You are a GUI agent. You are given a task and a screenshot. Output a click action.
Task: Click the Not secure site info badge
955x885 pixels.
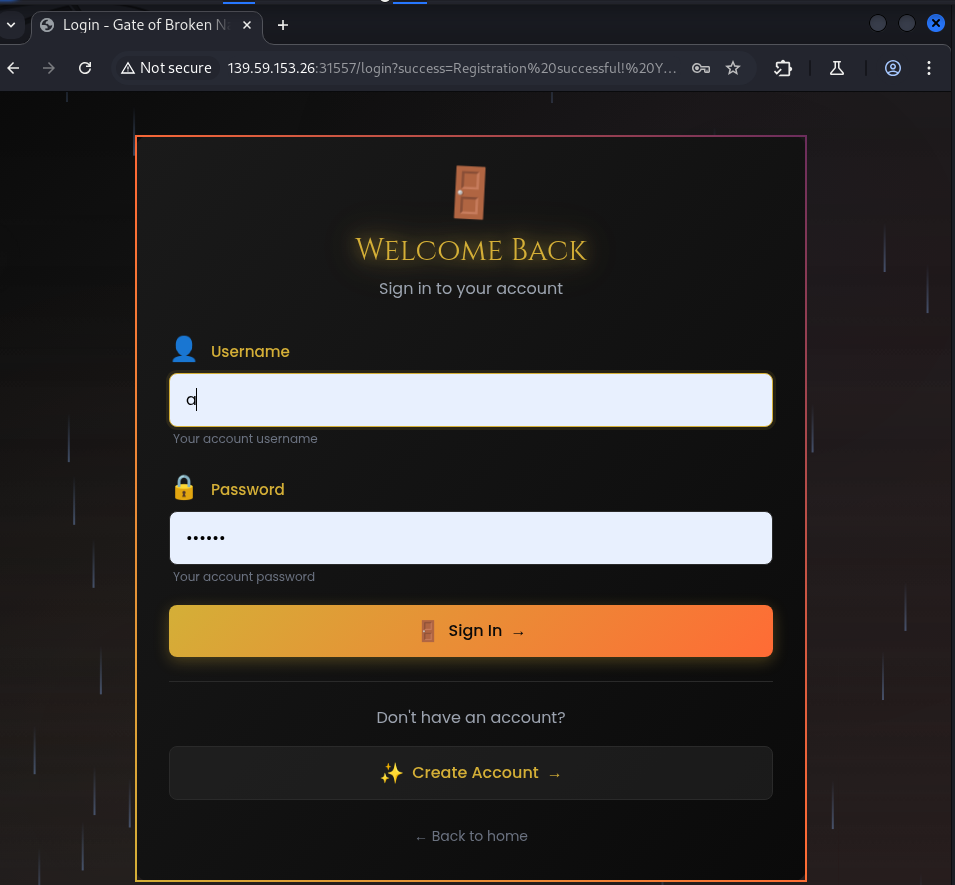166,68
